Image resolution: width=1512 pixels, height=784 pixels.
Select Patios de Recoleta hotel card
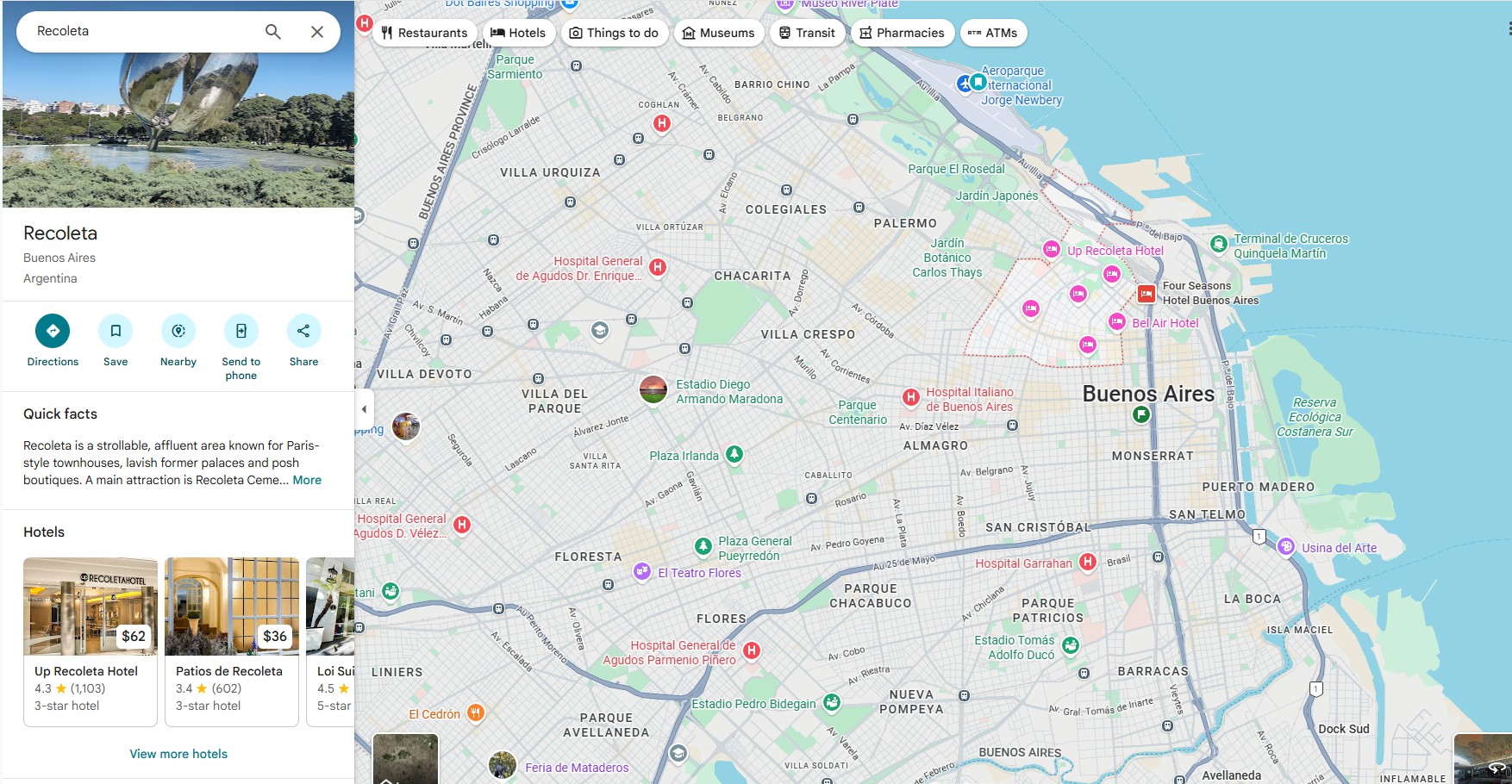[x=232, y=642]
